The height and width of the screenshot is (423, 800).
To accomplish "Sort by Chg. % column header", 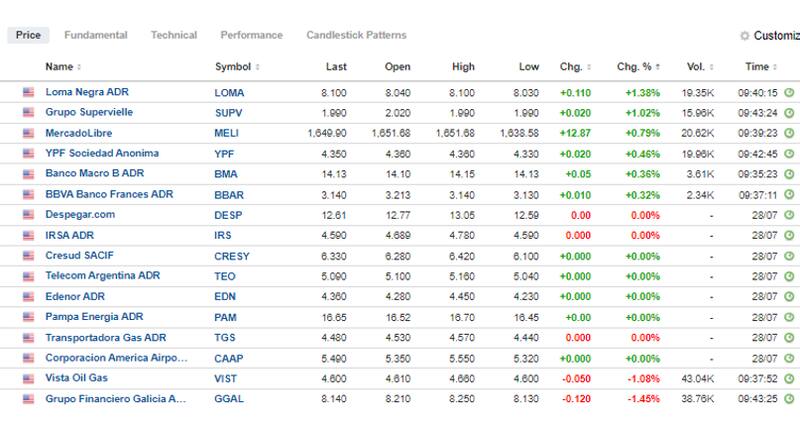I will pyautogui.click(x=637, y=67).
